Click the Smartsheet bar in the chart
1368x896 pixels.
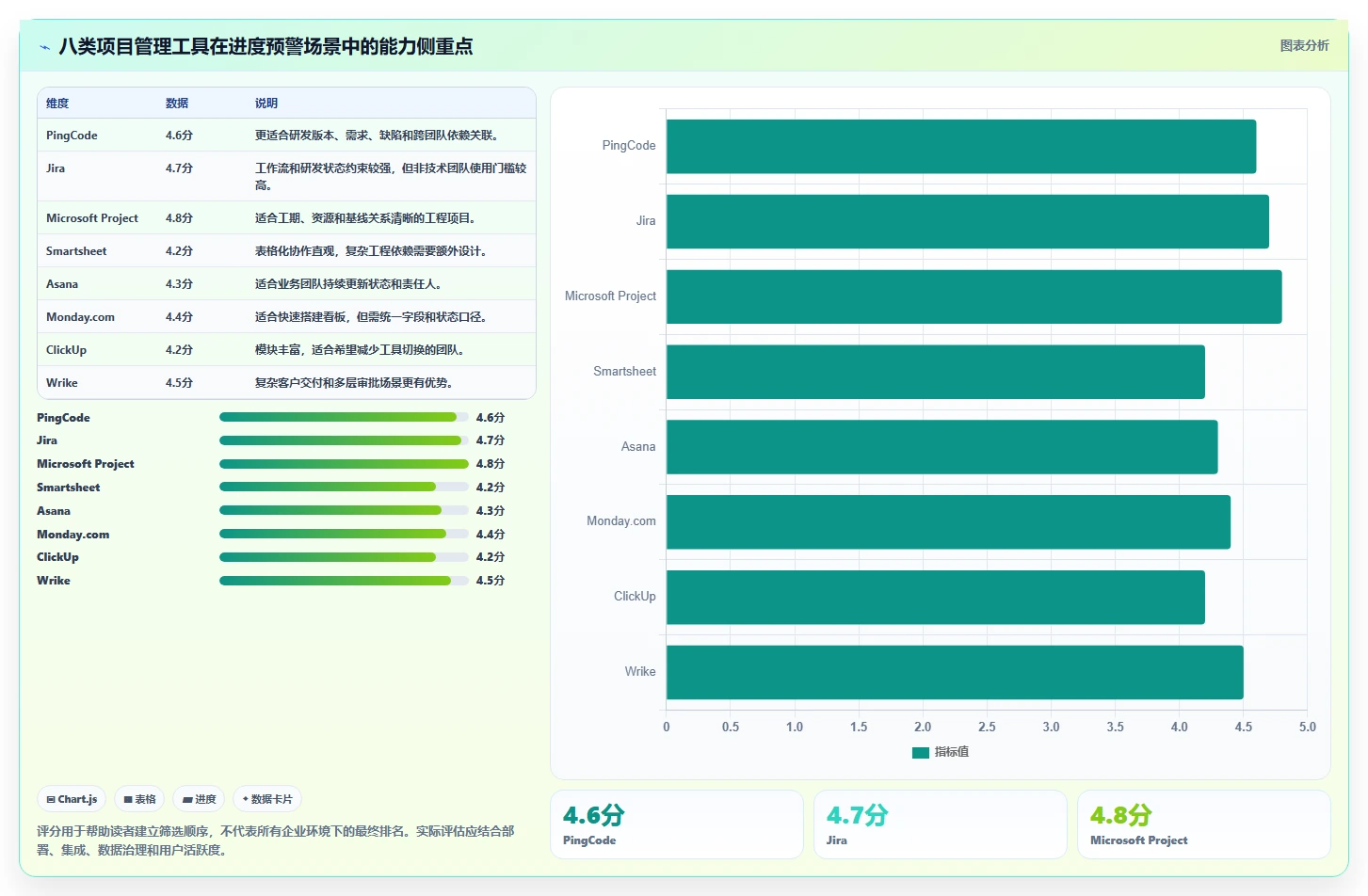pyautogui.click(x=936, y=372)
